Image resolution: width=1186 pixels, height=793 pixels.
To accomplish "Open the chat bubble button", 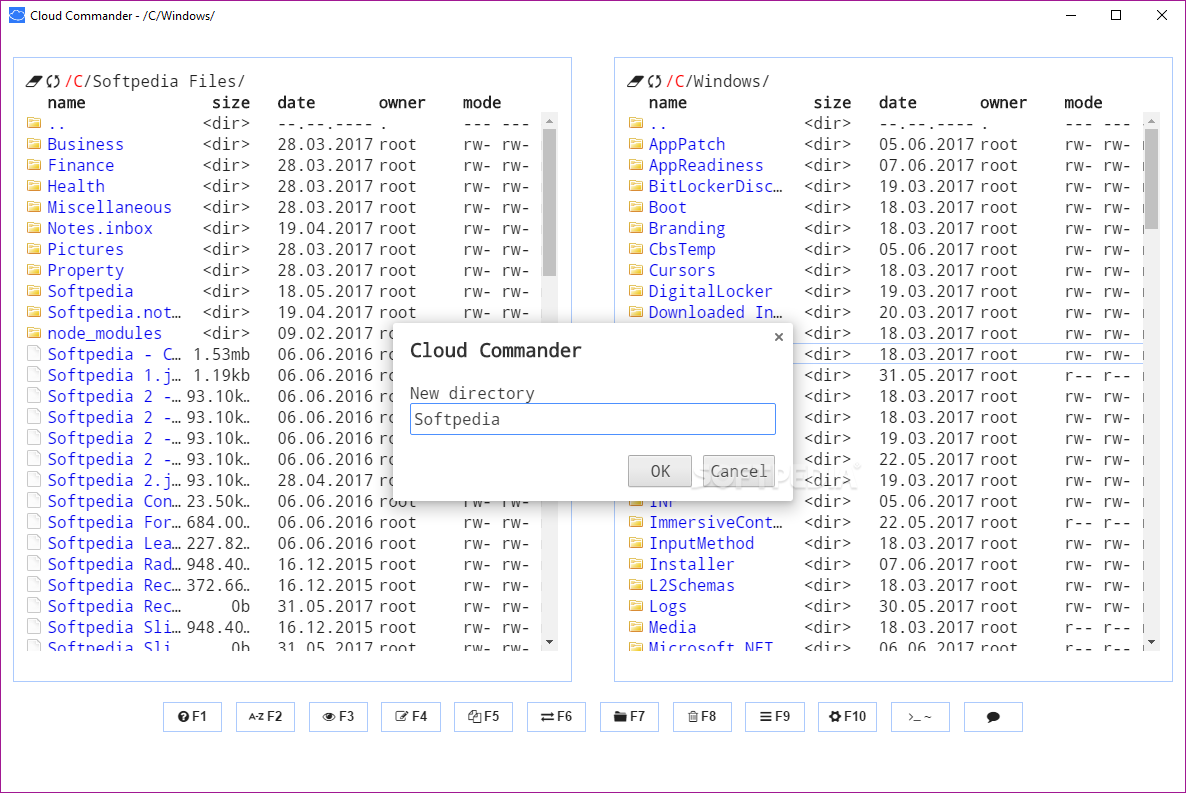I will click(993, 717).
